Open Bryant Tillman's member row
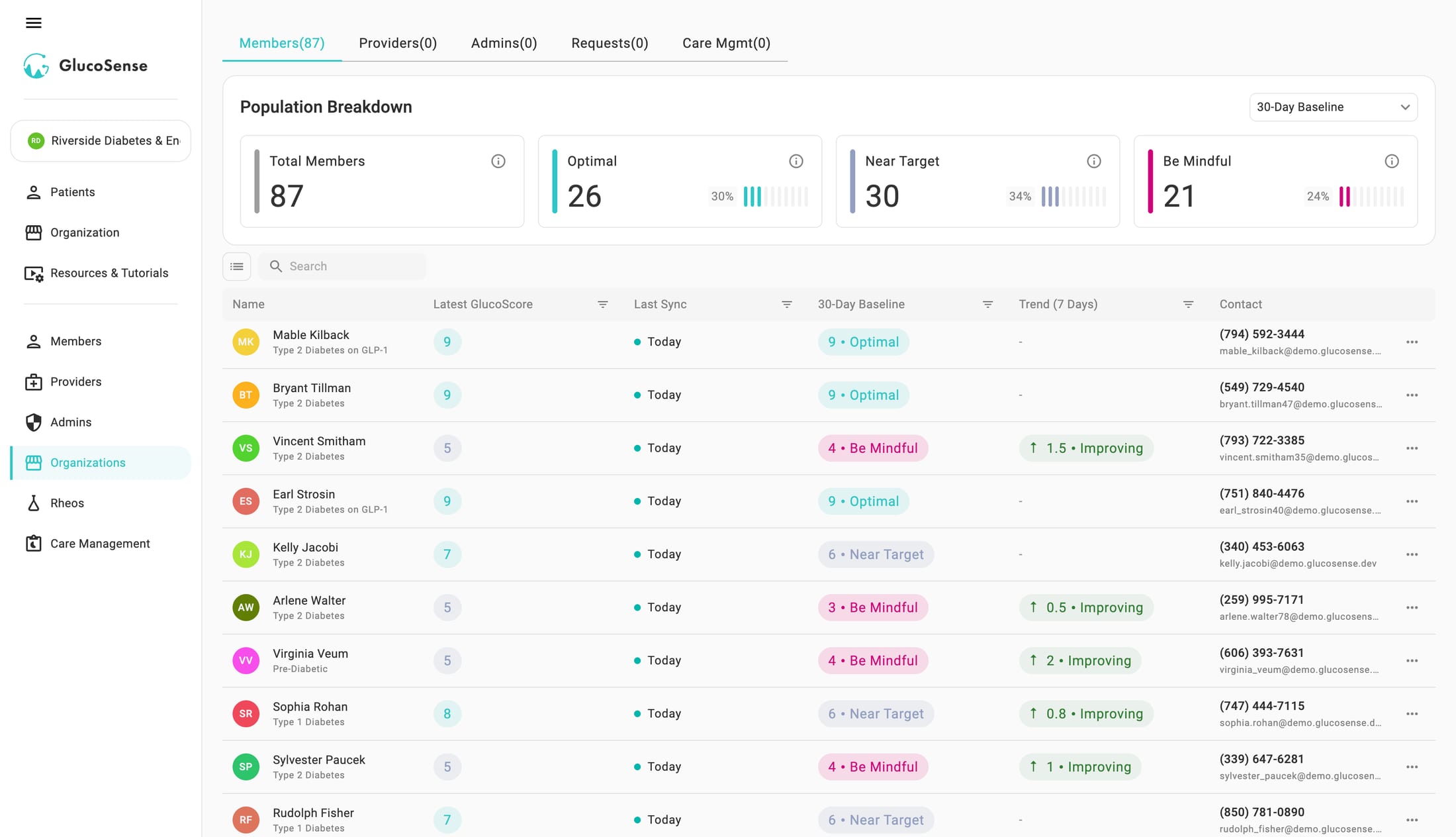Image resolution: width=1456 pixels, height=837 pixels. pos(829,395)
